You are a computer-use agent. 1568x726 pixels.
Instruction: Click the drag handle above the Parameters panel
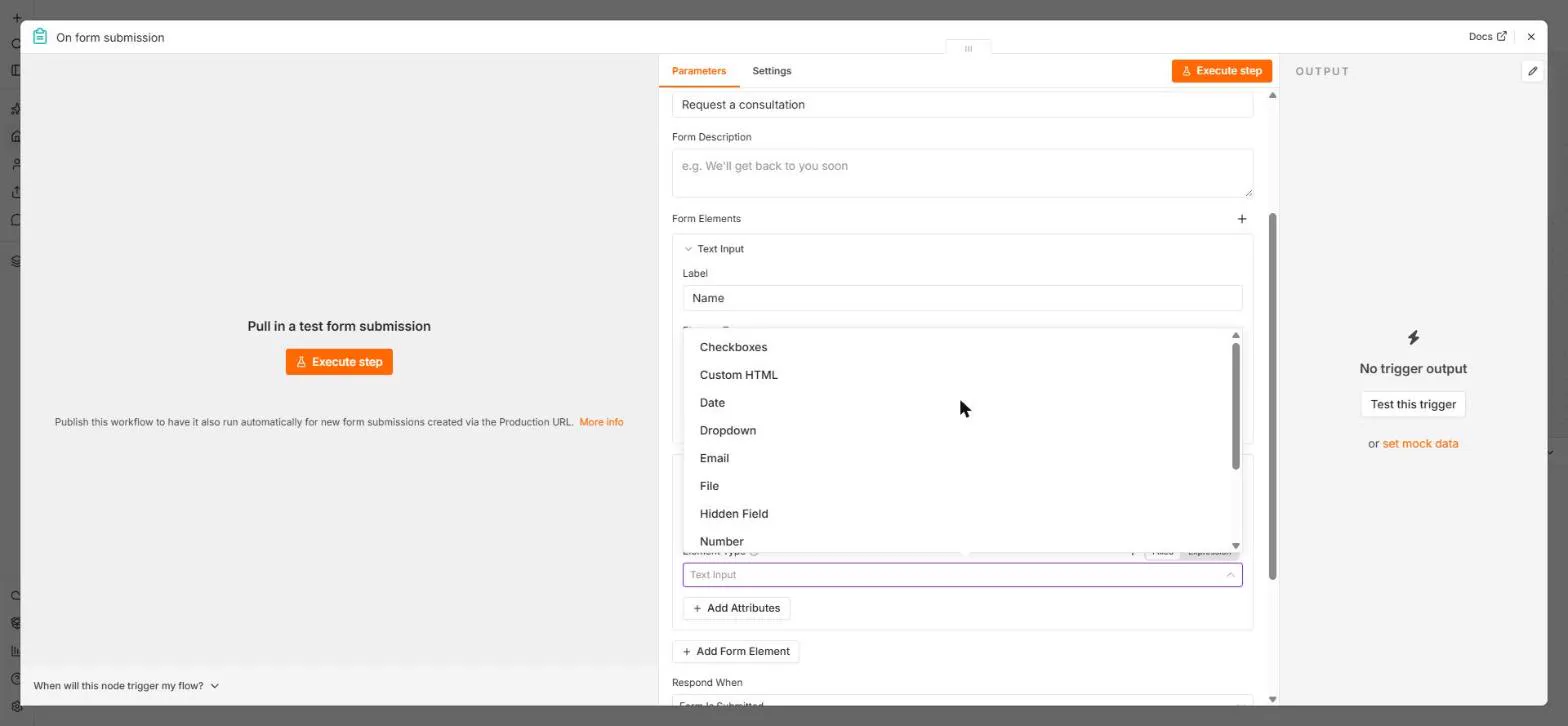tap(968, 48)
